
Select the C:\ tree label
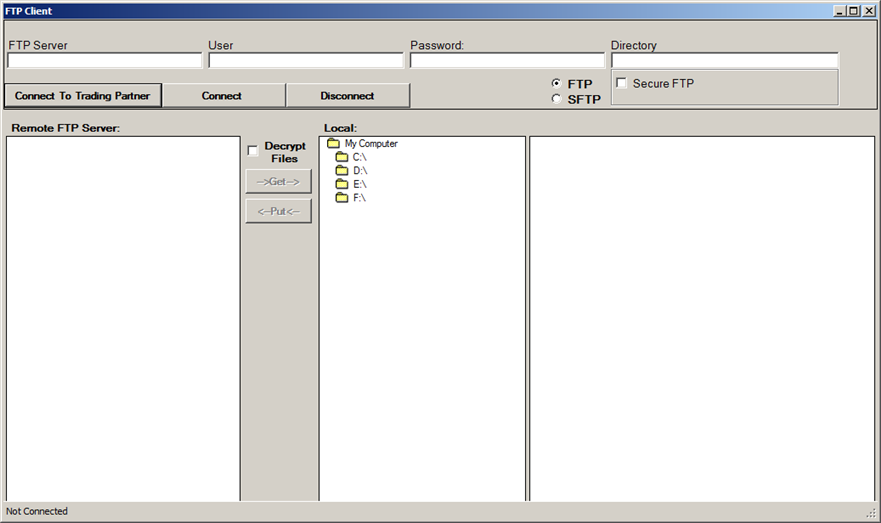pos(360,157)
